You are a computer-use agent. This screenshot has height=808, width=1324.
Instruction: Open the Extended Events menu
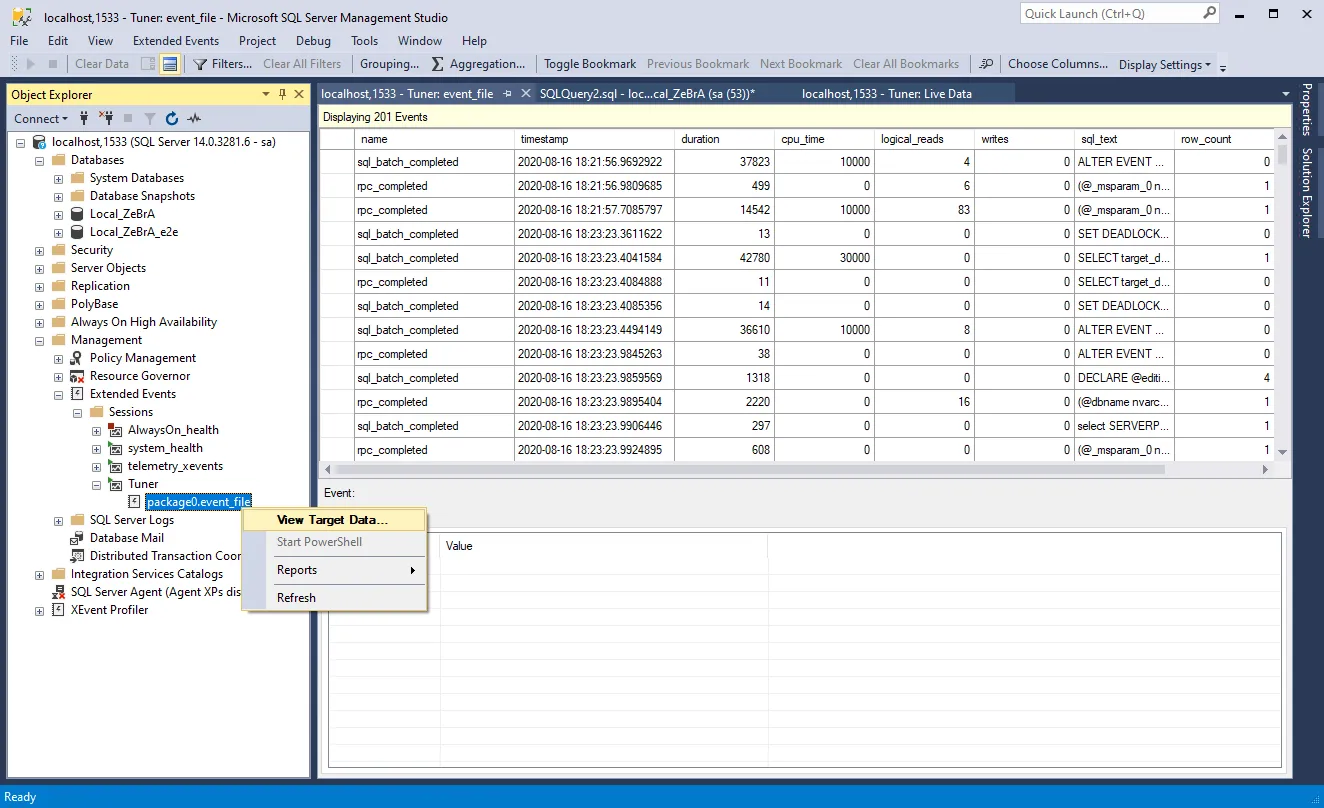[x=176, y=41]
